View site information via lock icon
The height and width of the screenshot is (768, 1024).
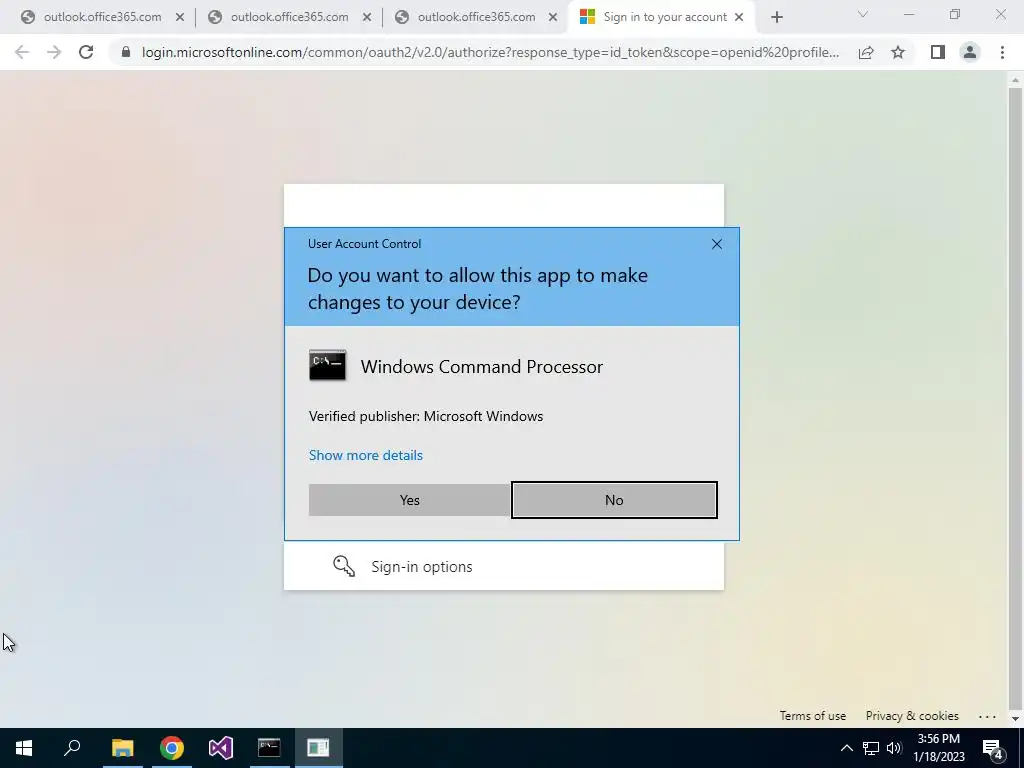[126, 52]
